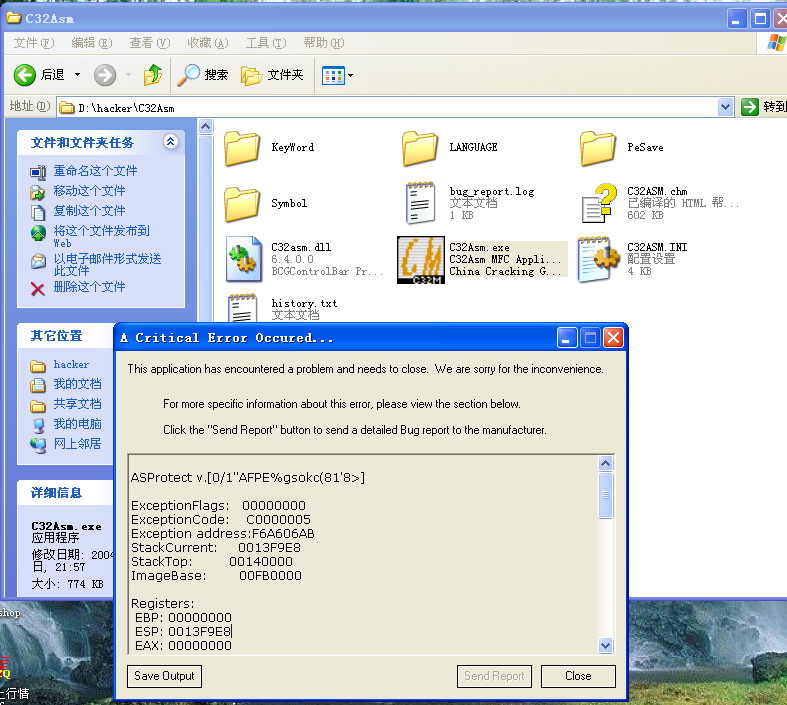Open the 文件(F) menu

[x=34, y=43]
